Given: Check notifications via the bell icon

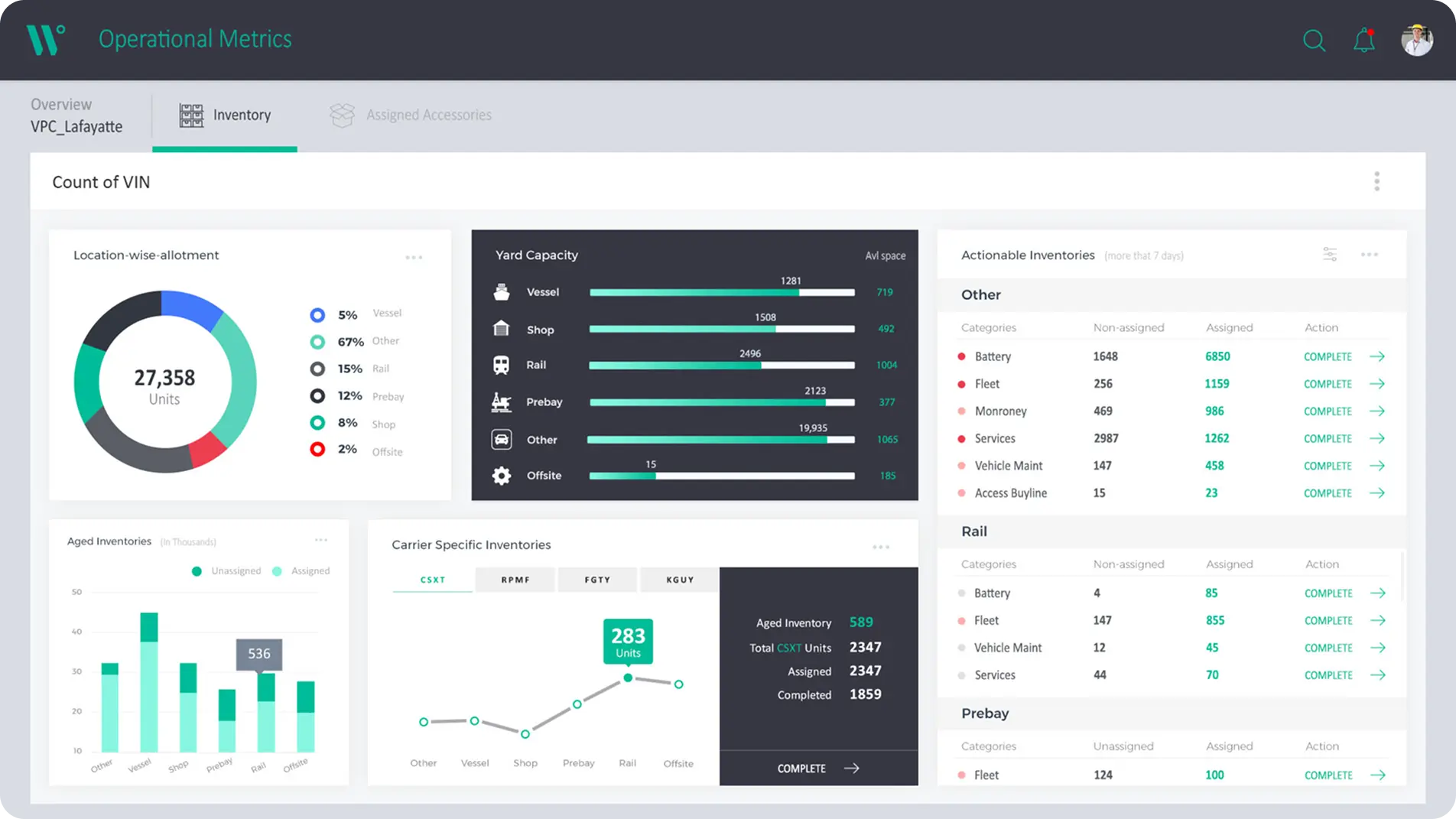Looking at the screenshot, I should (x=1364, y=40).
